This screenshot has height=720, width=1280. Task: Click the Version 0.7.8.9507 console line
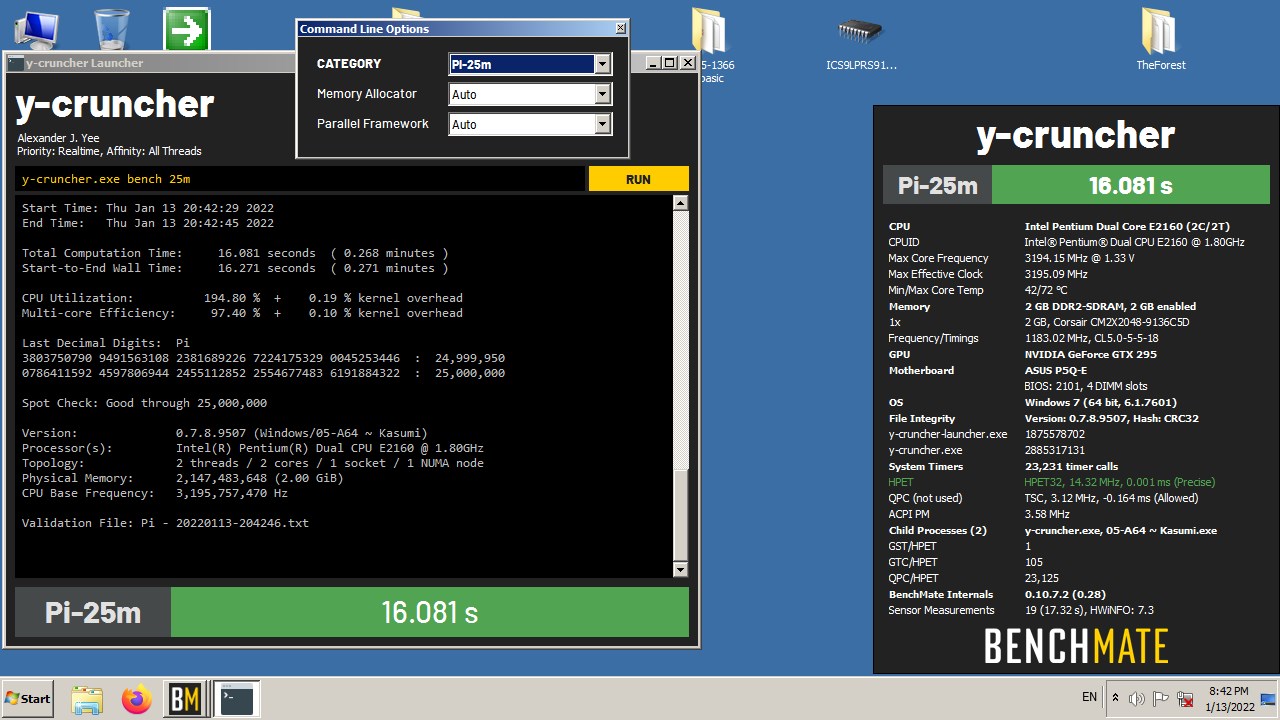coord(225,433)
